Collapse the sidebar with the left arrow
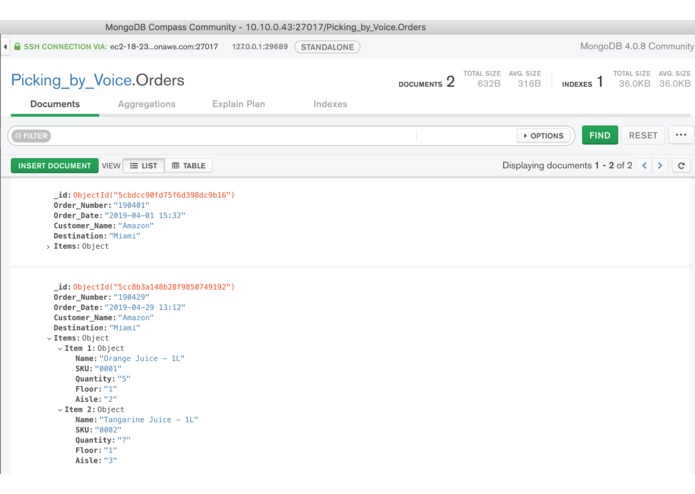 tap(5, 47)
